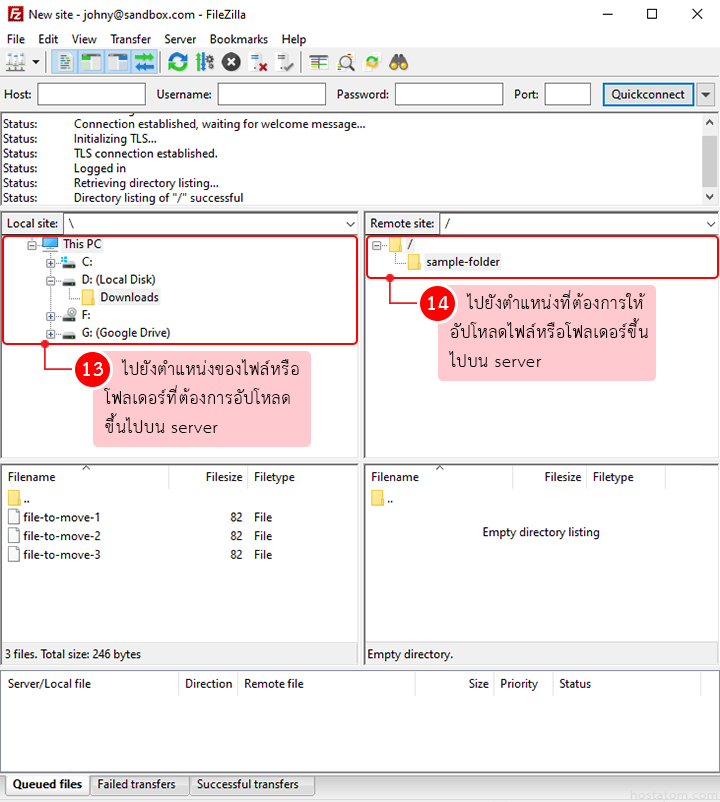Toggle synchronized browsing icon

pos(372,62)
